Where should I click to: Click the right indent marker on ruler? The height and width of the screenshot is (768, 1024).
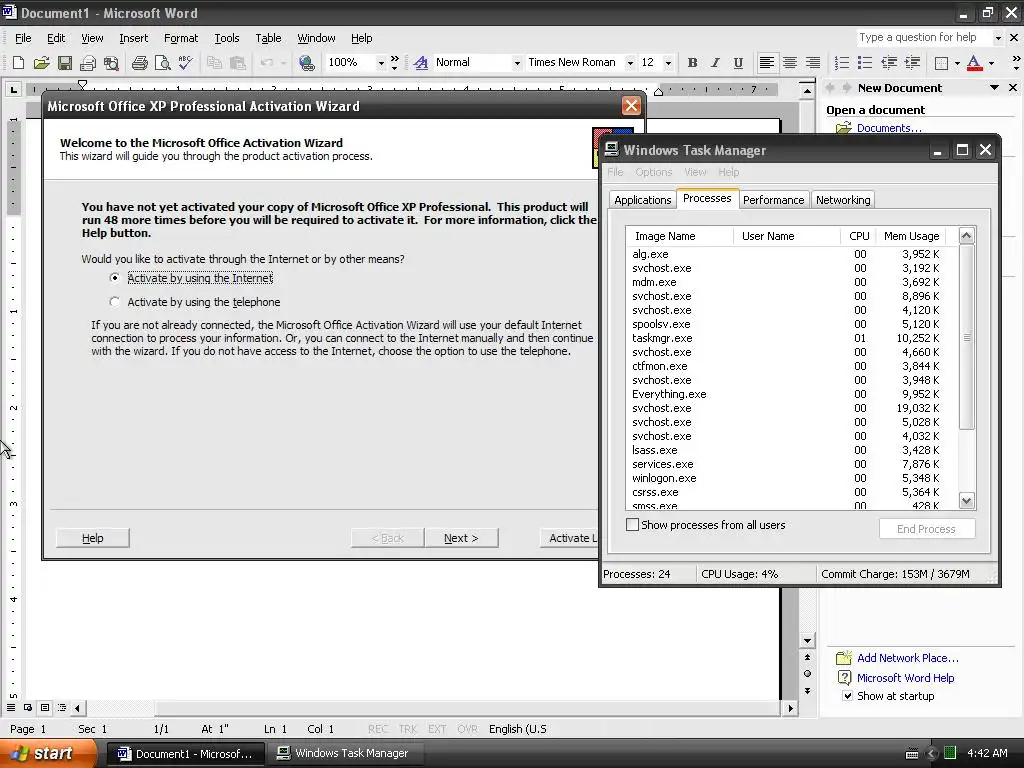pyautogui.click(x=658, y=92)
